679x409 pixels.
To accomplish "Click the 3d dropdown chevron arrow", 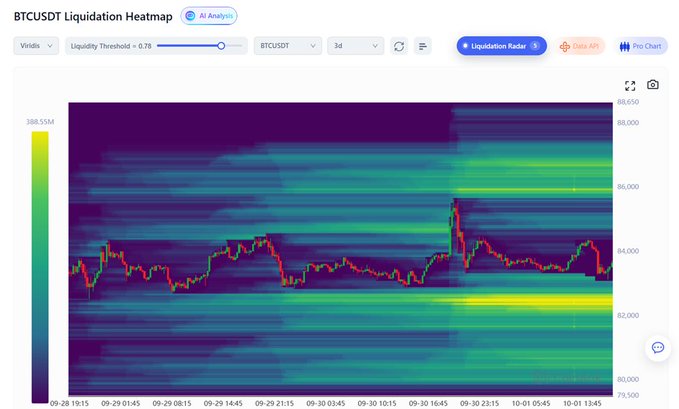I will (375, 46).
